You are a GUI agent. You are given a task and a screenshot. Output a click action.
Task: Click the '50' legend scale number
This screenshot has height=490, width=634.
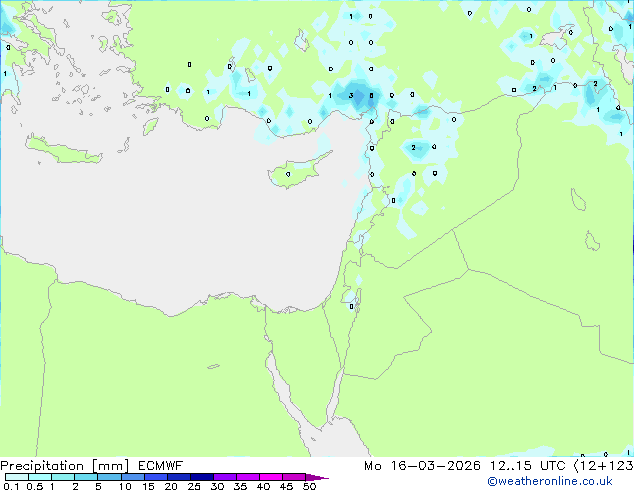[309, 486]
